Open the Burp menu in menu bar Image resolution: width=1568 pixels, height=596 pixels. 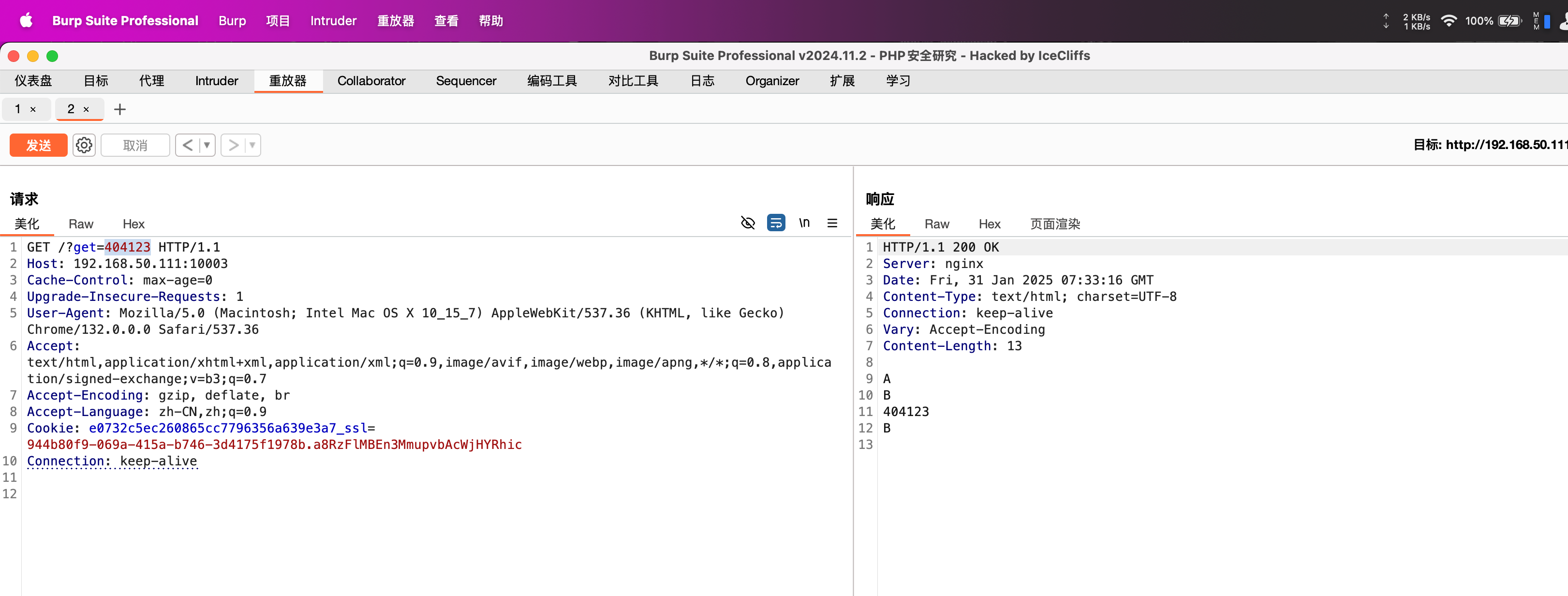232,21
